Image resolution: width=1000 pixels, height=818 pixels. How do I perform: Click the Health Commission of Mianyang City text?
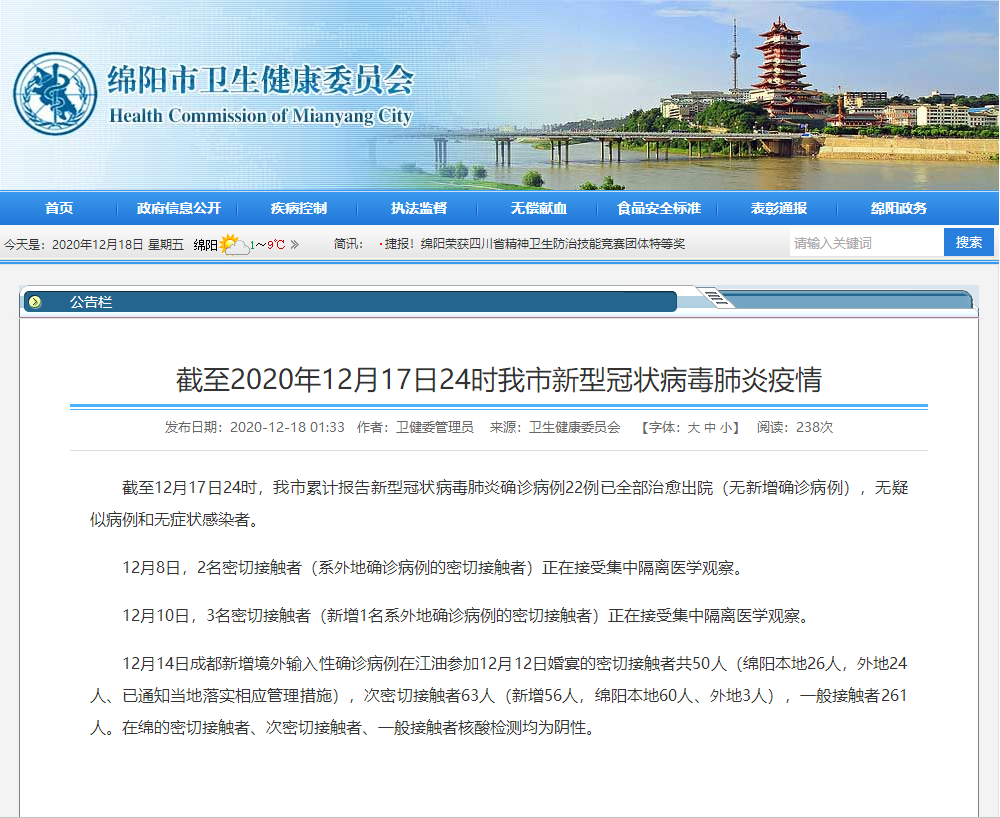pos(261,116)
